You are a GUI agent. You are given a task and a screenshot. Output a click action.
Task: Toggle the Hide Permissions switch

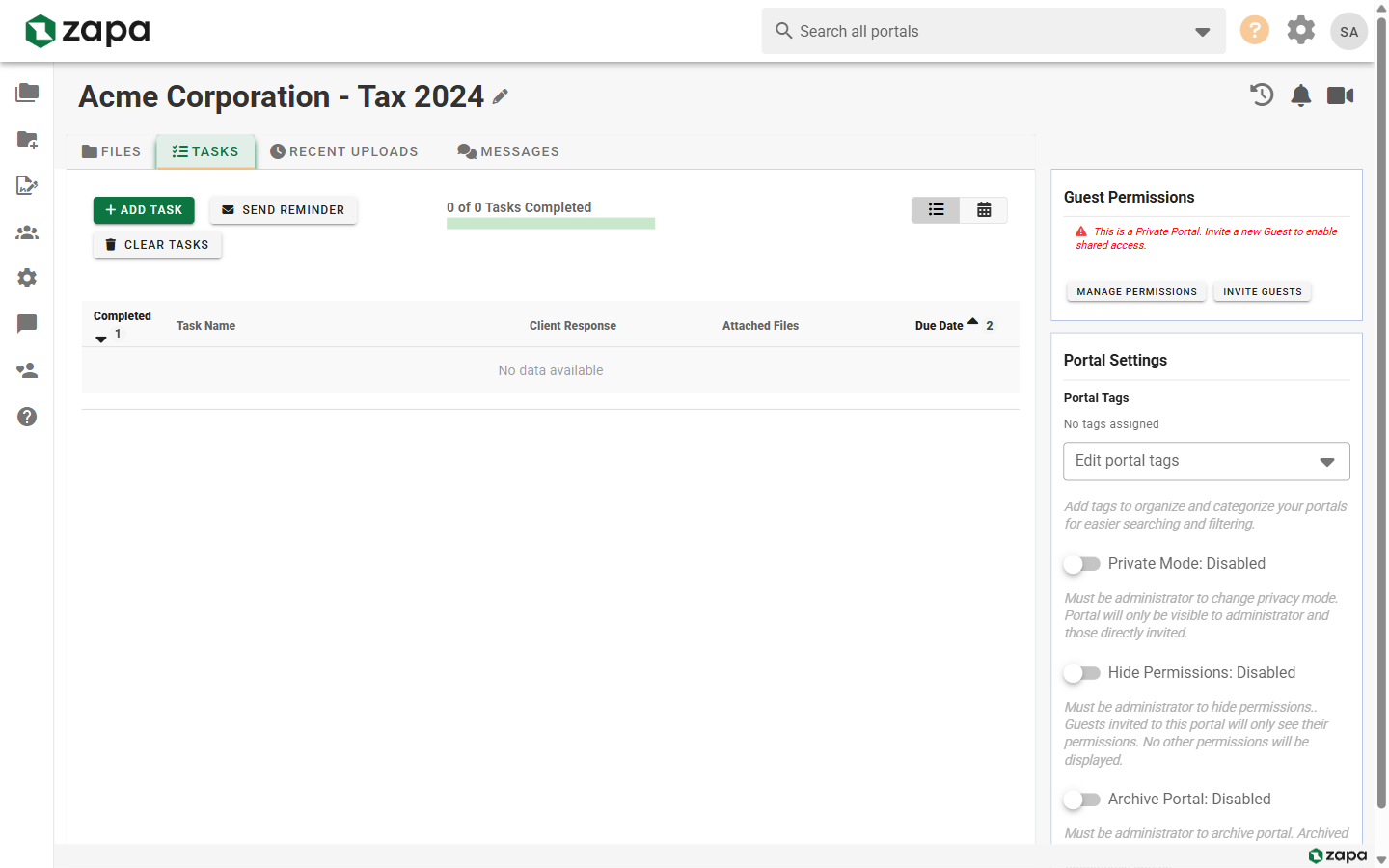pyautogui.click(x=1081, y=673)
